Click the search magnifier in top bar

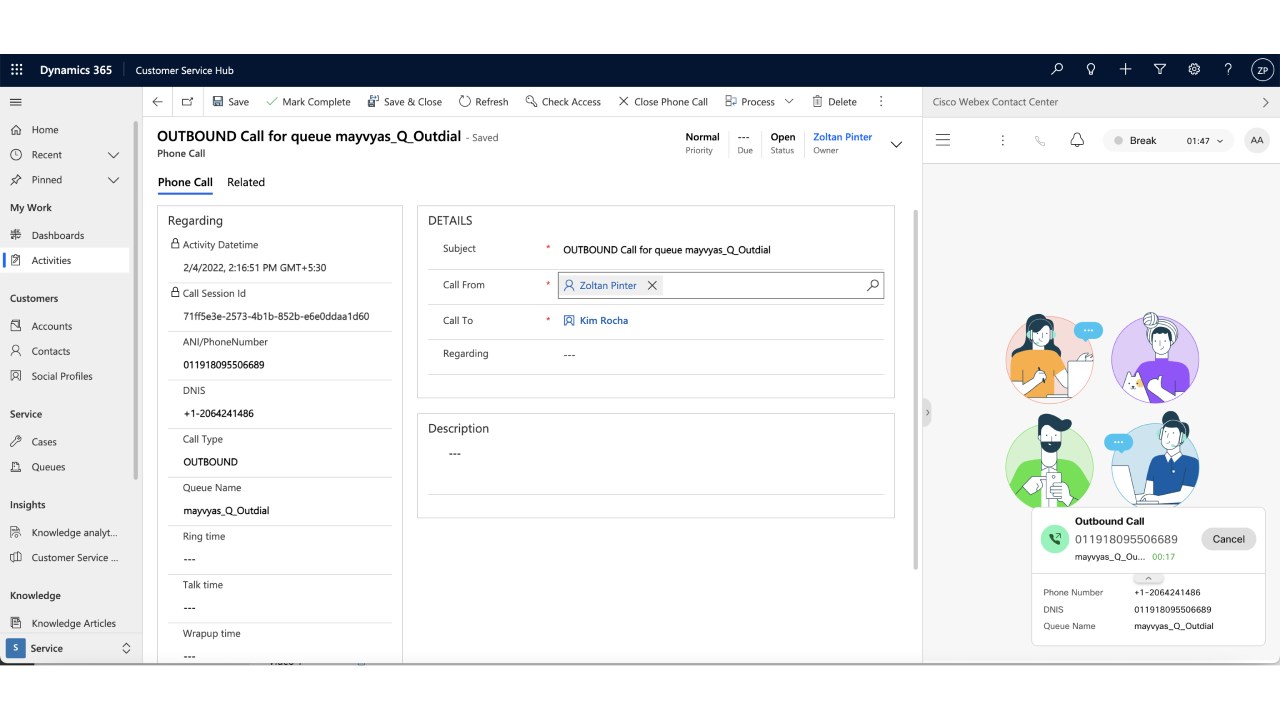click(x=1057, y=69)
